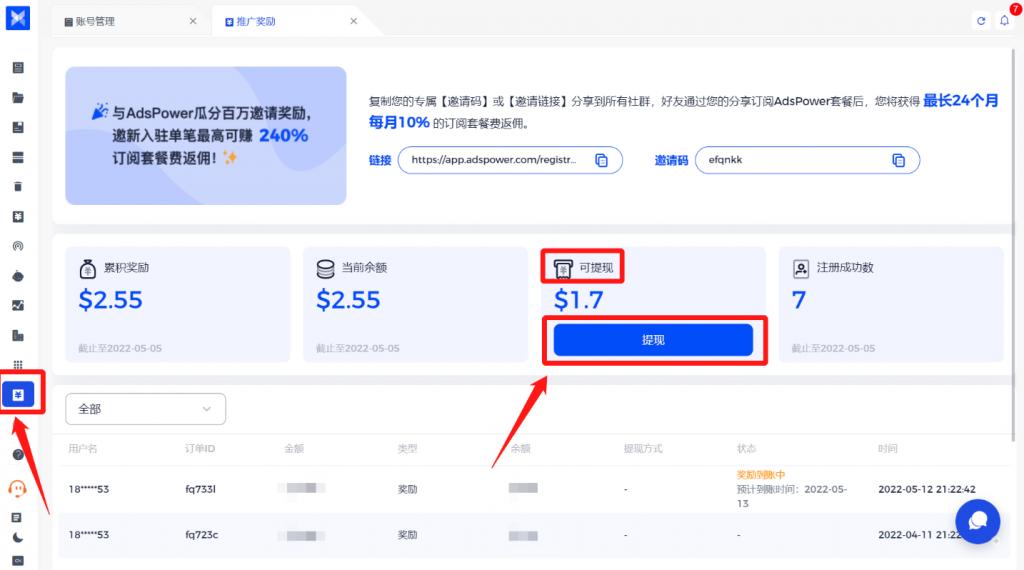Select order ID fq733l
This screenshot has width=1024, height=570.
click(x=200, y=489)
